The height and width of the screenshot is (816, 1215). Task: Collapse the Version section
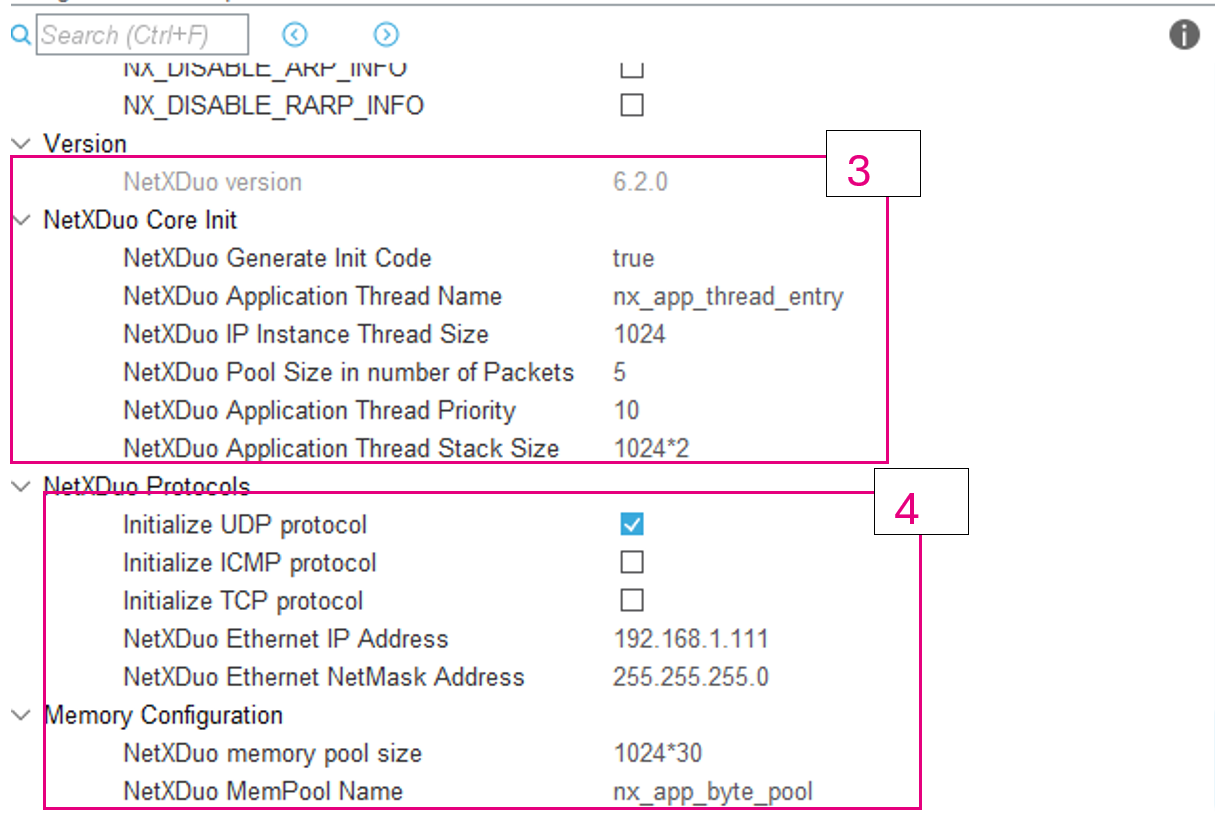tap(20, 143)
